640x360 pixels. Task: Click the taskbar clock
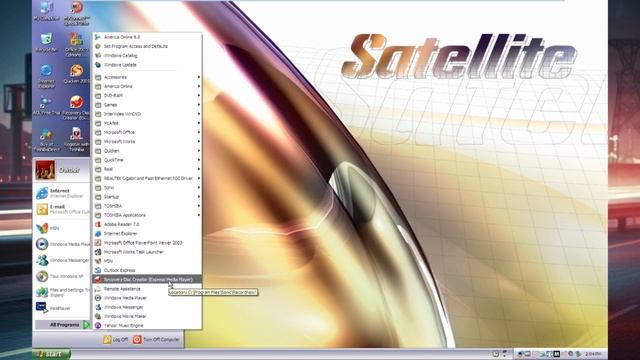(x=593, y=354)
